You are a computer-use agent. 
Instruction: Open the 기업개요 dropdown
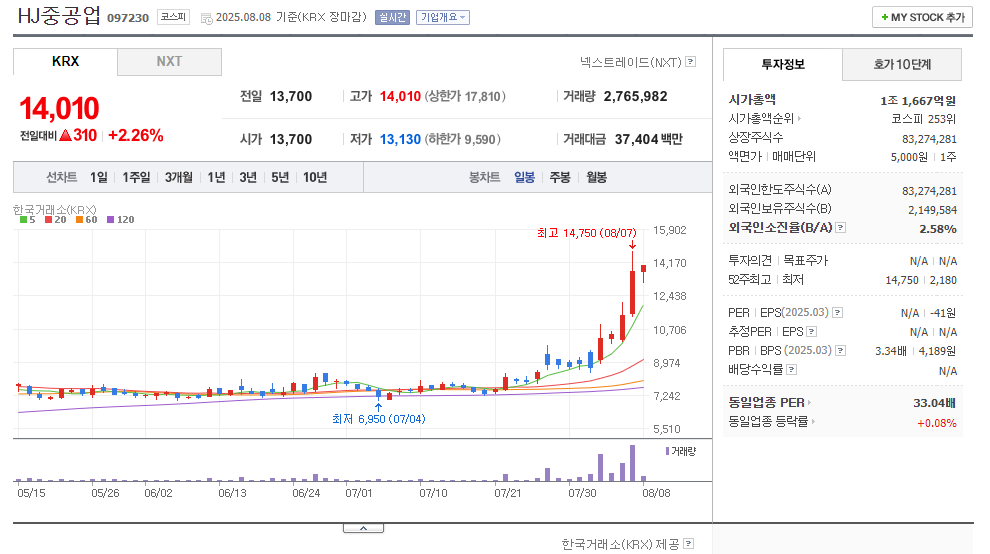click(443, 18)
